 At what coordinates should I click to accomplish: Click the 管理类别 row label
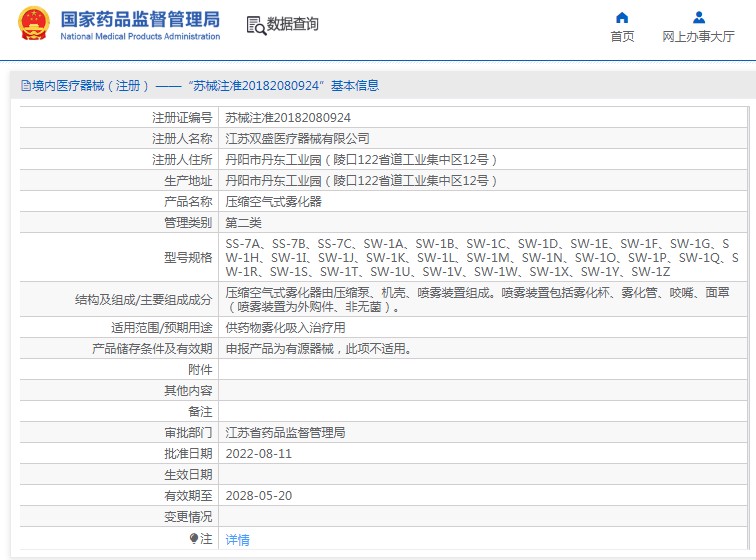pyautogui.click(x=188, y=223)
